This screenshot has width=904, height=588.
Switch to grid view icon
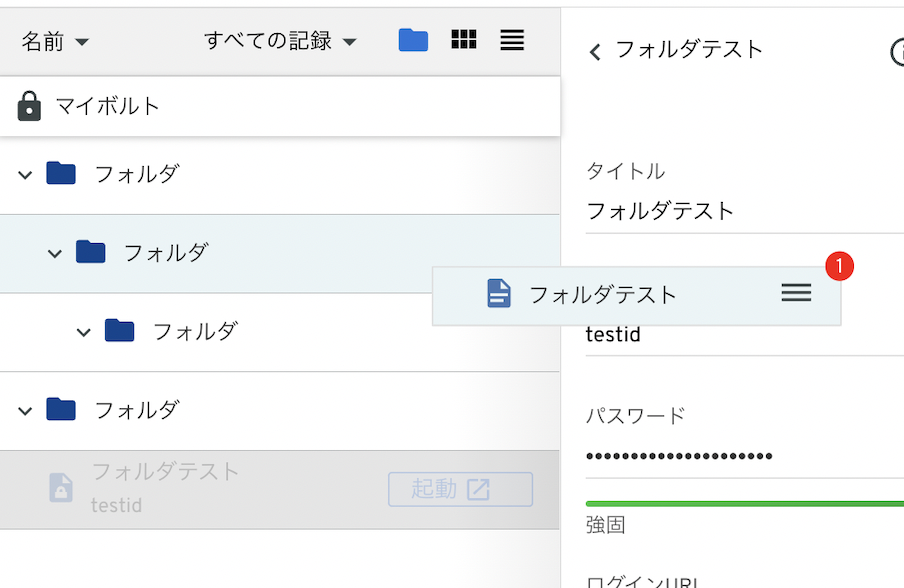point(464,40)
